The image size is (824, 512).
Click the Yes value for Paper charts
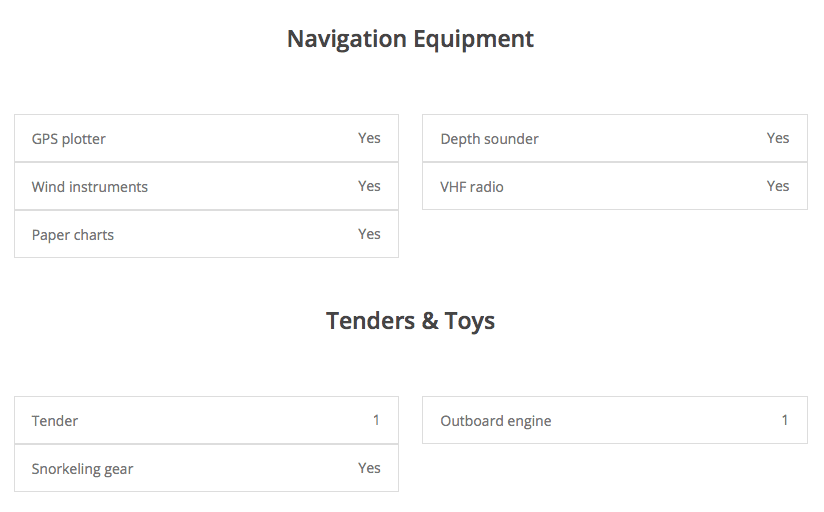tap(369, 234)
